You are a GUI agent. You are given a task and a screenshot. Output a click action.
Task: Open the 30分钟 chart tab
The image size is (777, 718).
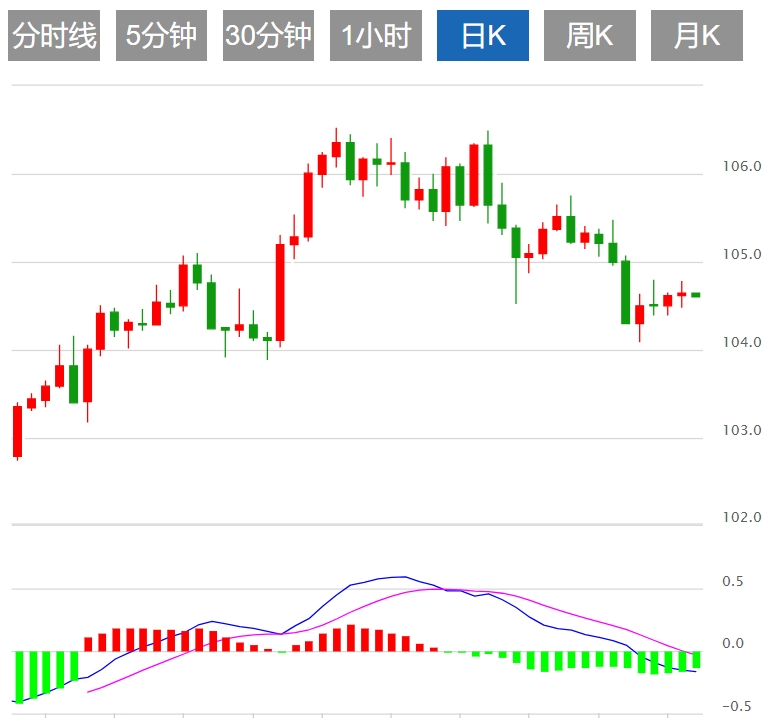(268, 36)
